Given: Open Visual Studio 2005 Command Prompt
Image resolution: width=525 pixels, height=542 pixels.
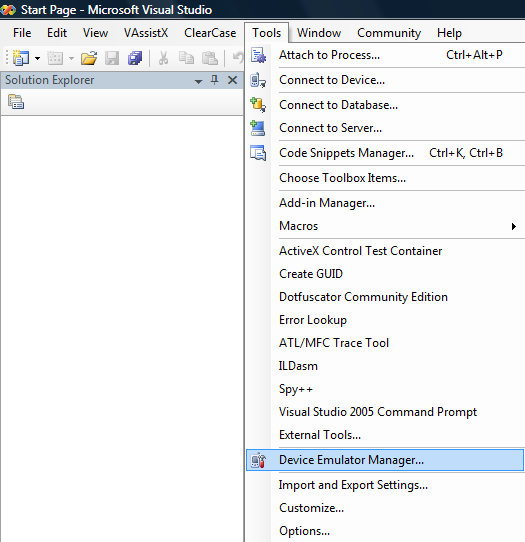Looking at the screenshot, I should (385, 412).
